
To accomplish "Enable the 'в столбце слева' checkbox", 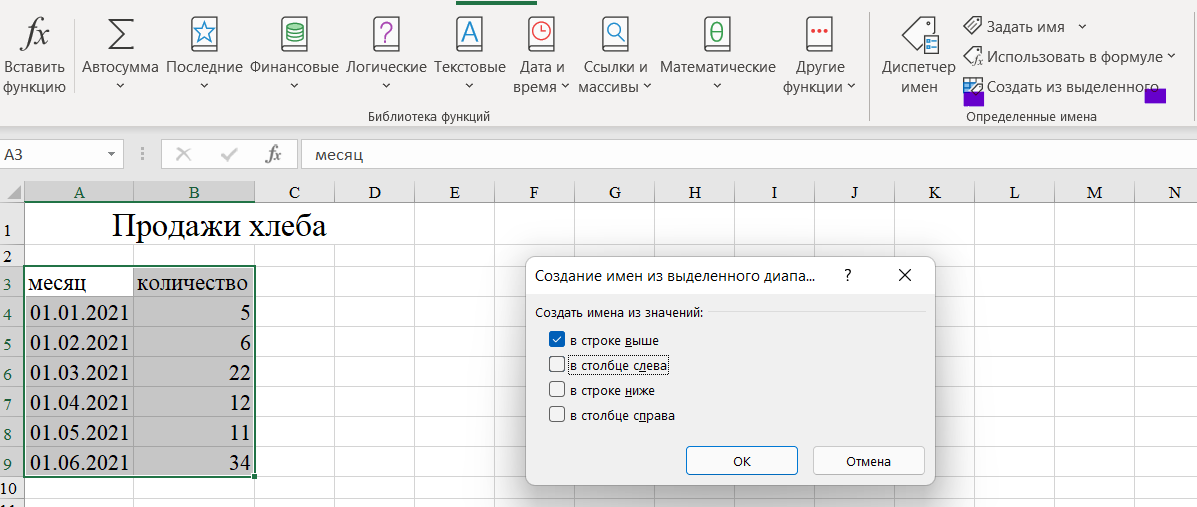I will tap(557, 365).
